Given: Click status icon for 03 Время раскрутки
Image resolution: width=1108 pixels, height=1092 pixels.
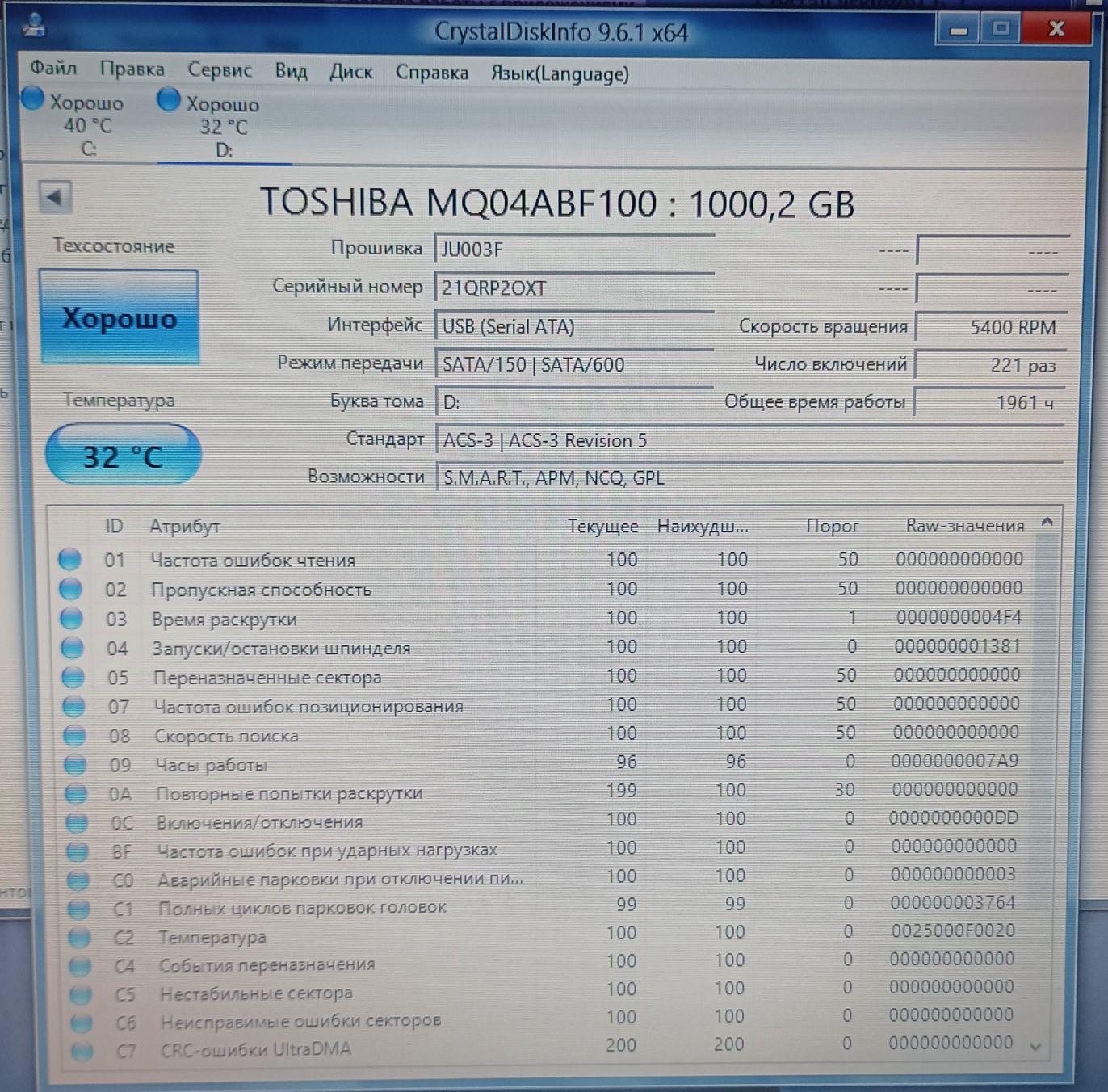Looking at the screenshot, I should [x=72, y=619].
